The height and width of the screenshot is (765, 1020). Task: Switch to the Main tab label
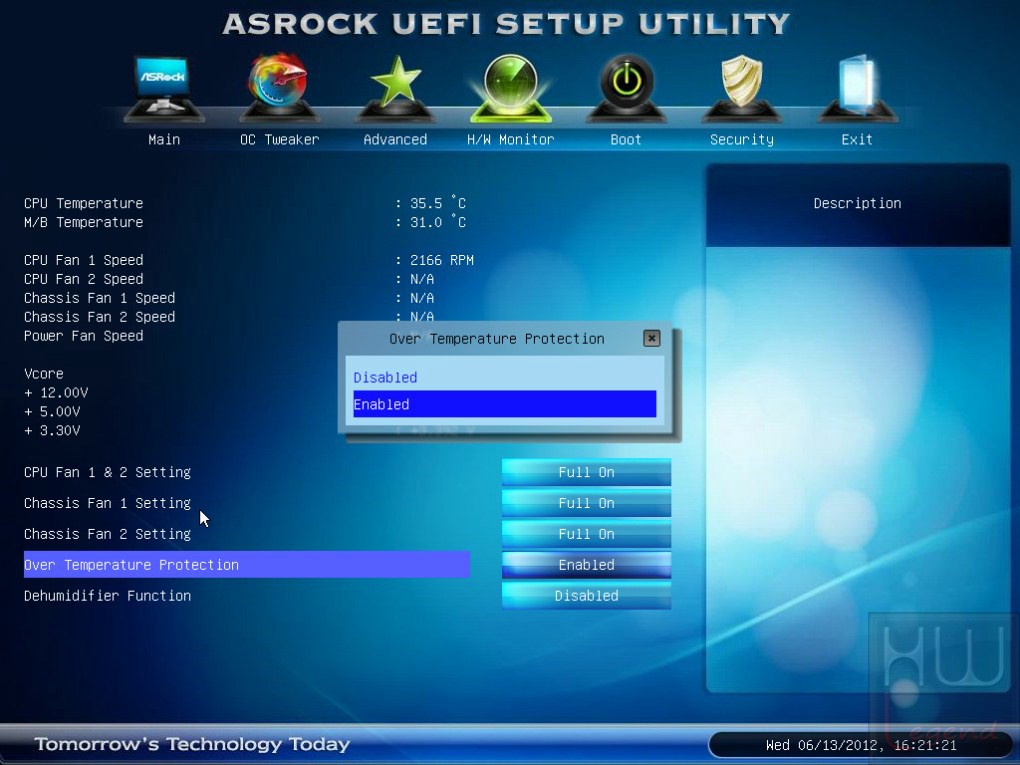point(164,139)
